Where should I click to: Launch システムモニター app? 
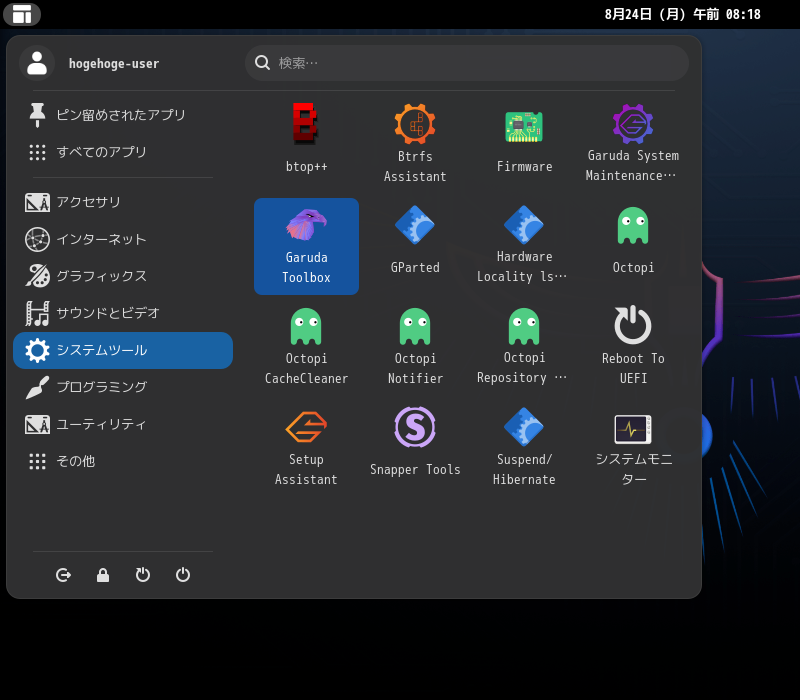coord(633,448)
